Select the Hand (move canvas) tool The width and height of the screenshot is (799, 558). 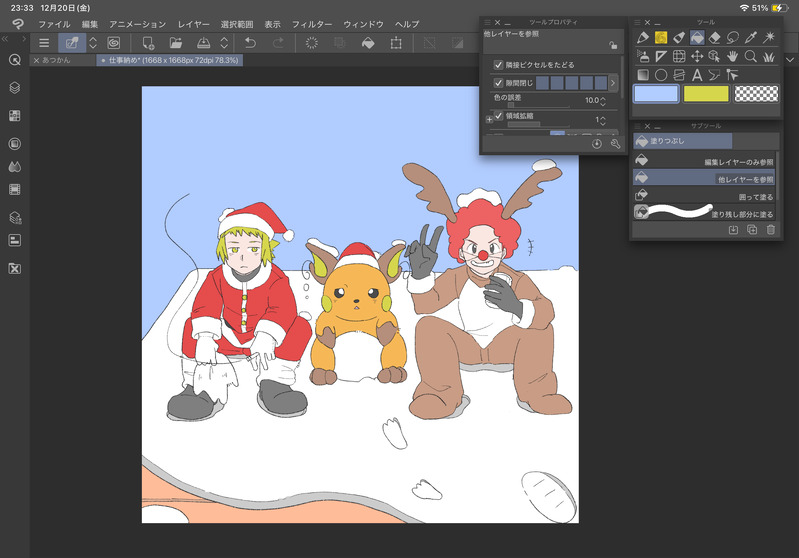coord(733,56)
